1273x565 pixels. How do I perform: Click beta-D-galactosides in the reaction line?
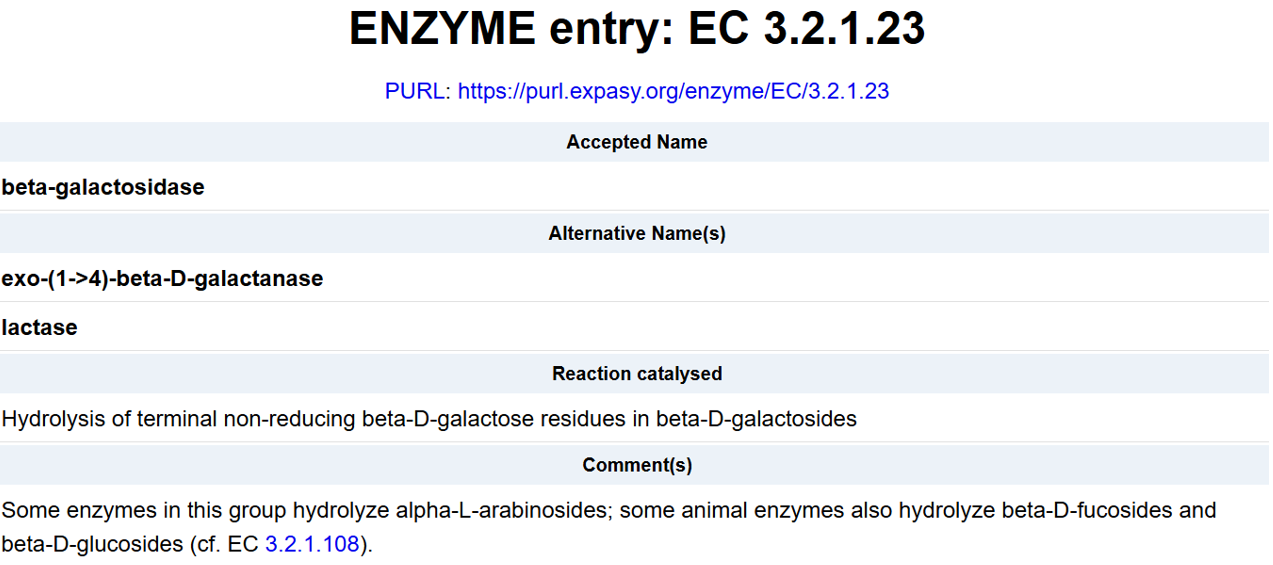click(x=756, y=419)
